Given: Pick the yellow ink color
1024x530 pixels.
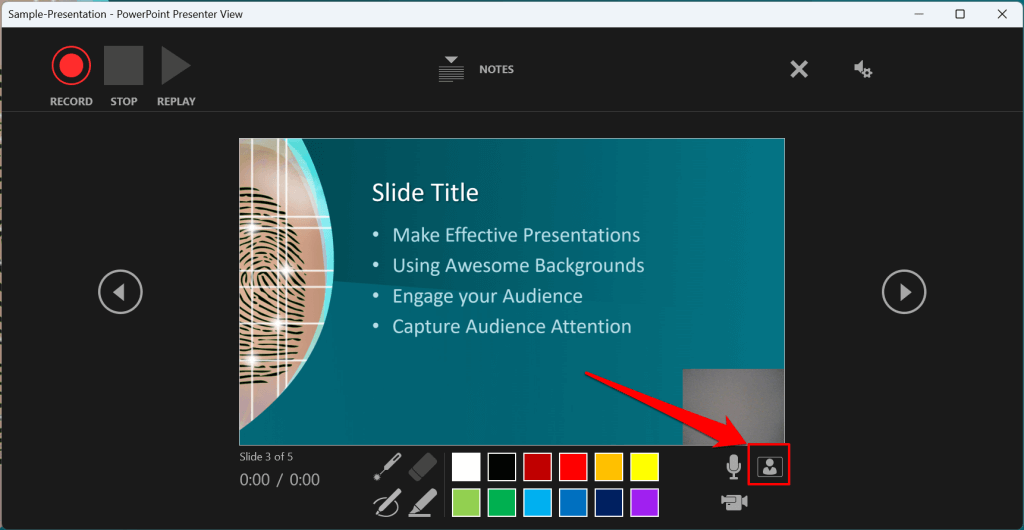Looking at the screenshot, I should (644, 467).
